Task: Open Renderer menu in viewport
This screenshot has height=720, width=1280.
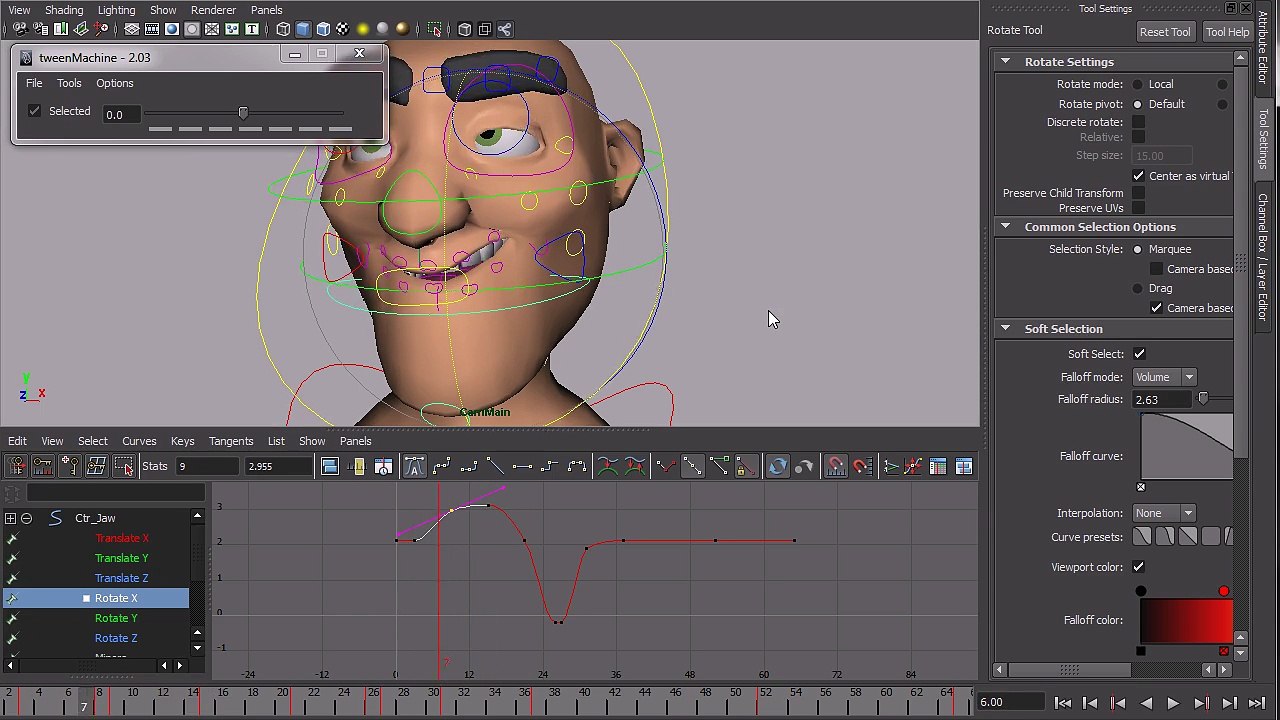Action: click(213, 10)
